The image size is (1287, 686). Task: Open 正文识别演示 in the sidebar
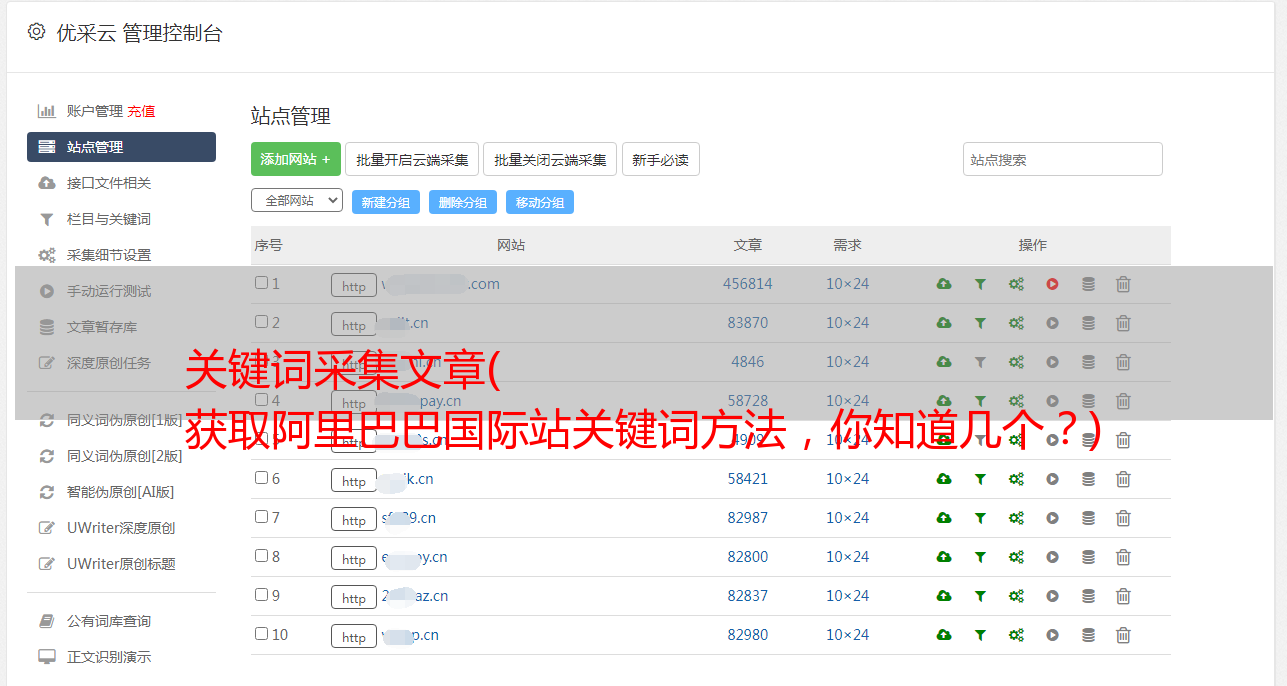pos(108,657)
